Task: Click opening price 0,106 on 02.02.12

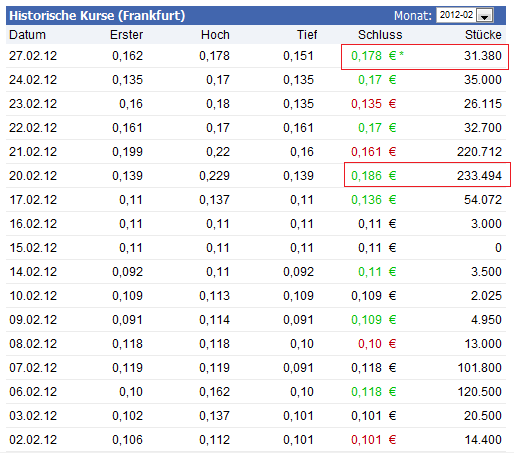Action: (127, 440)
